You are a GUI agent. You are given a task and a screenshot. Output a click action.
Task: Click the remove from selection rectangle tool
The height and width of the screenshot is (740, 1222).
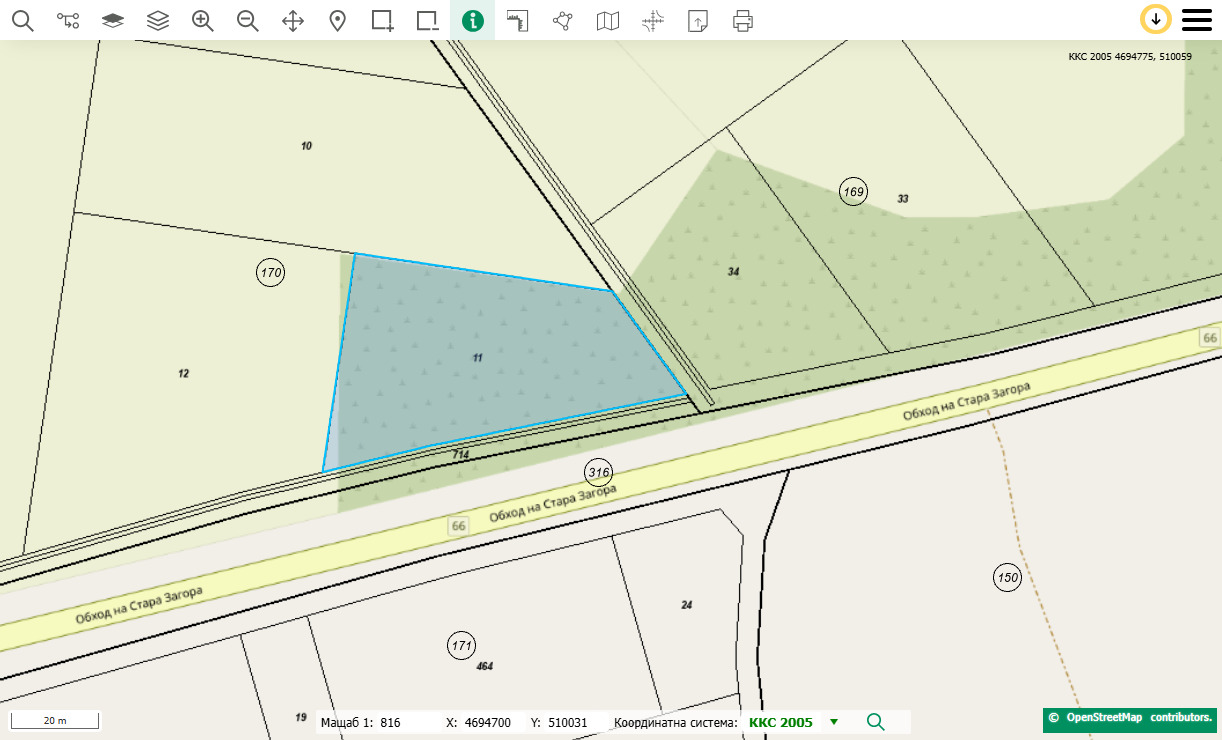click(x=428, y=20)
